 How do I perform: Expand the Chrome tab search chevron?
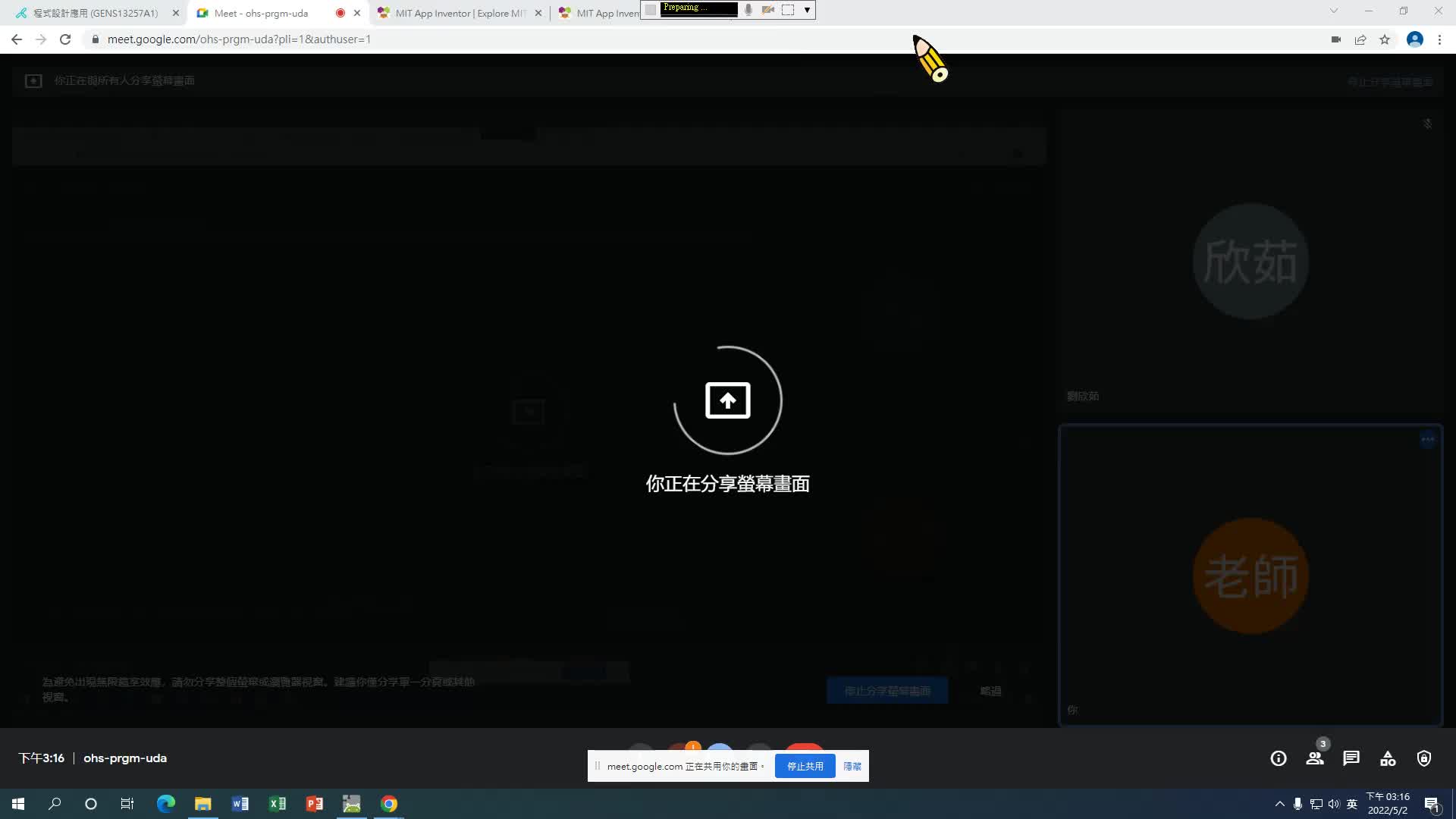pyautogui.click(x=1334, y=11)
